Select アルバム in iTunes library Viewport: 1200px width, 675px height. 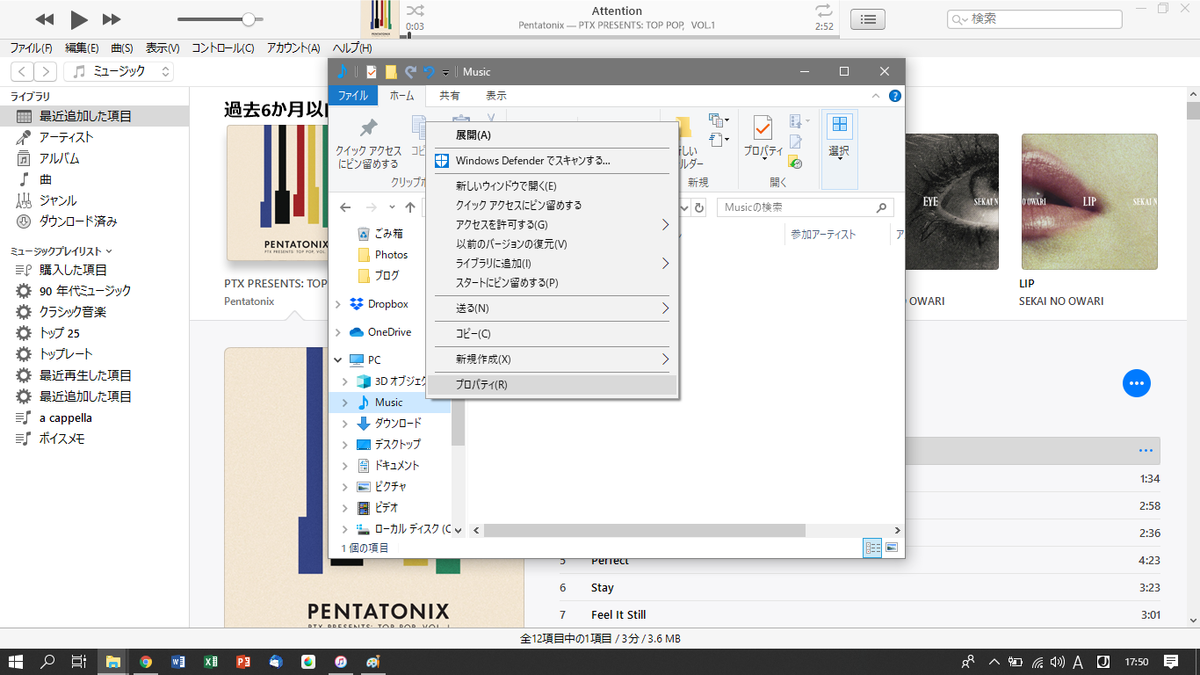59,158
